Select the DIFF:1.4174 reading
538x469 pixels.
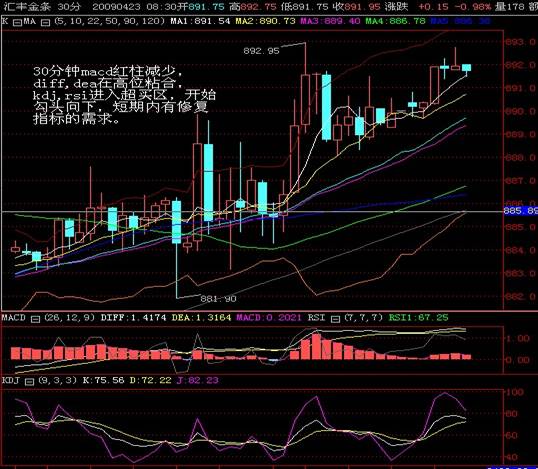133,318
